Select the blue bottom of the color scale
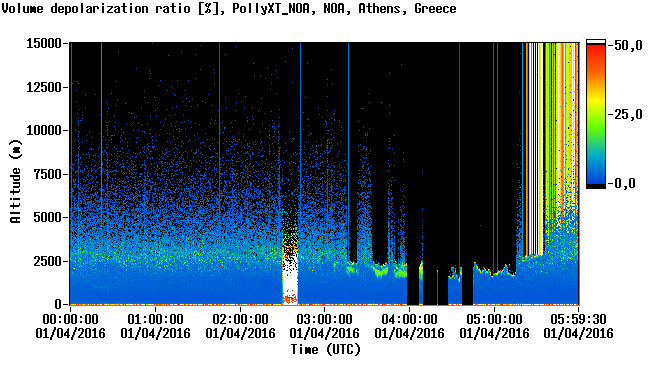 tap(596, 174)
